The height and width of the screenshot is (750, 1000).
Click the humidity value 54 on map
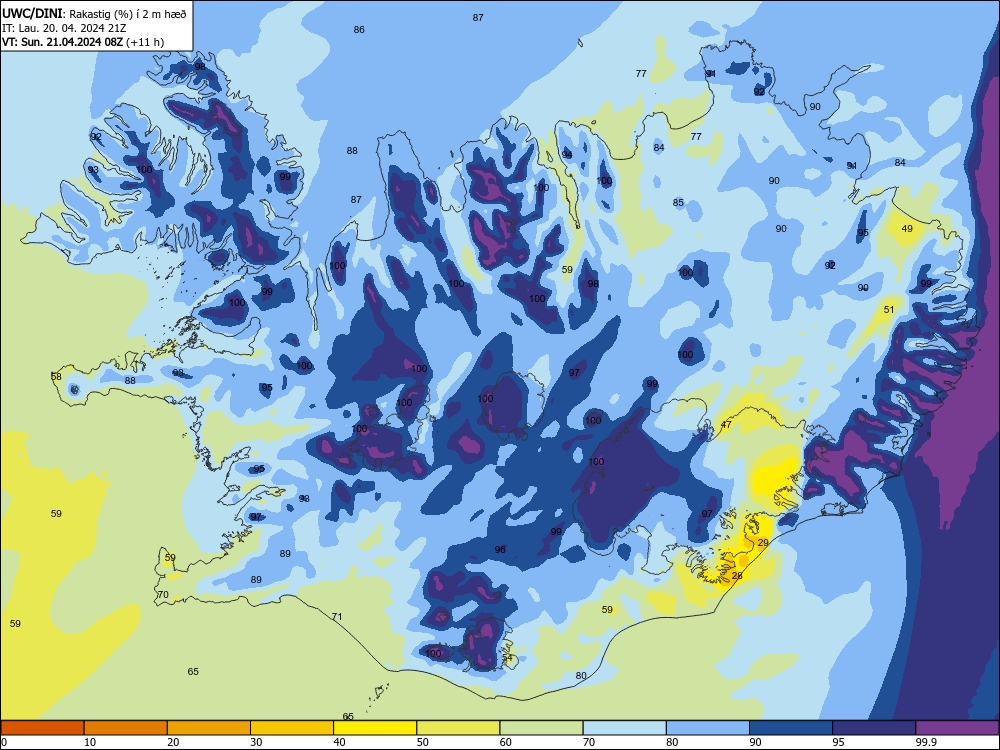(x=507, y=658)
